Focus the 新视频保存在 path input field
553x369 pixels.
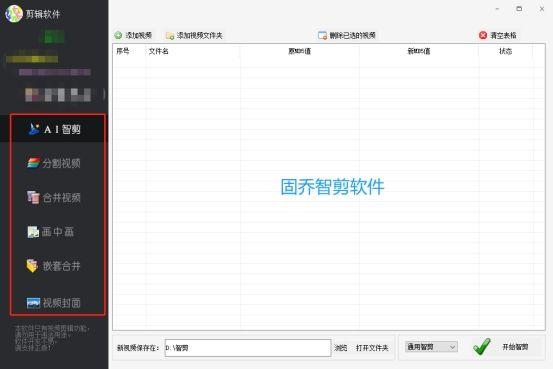(248, 348)
